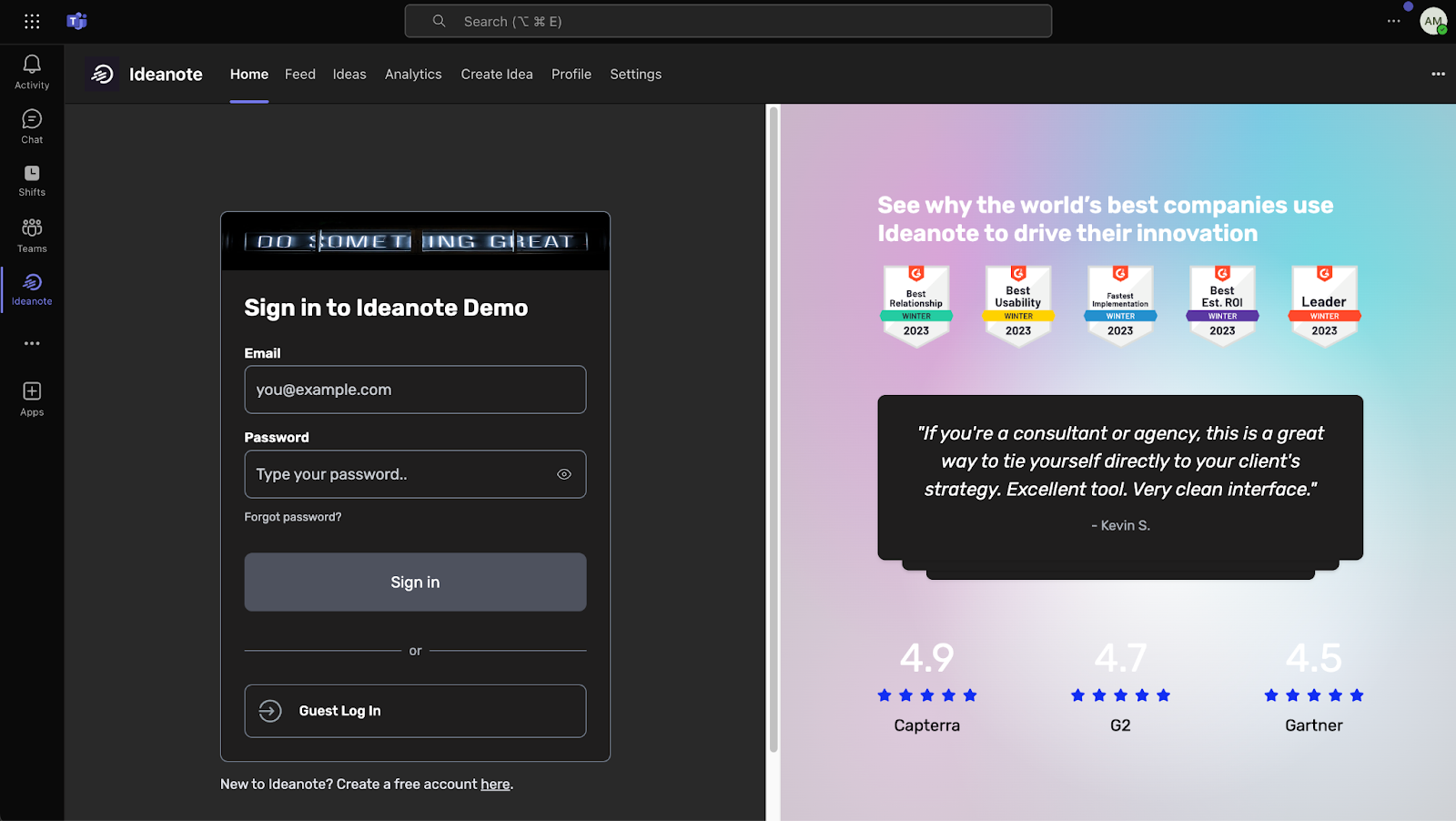Open the Settings tab
The width and height of the screenshot is (1456, 821).
(x=636, y=75)
